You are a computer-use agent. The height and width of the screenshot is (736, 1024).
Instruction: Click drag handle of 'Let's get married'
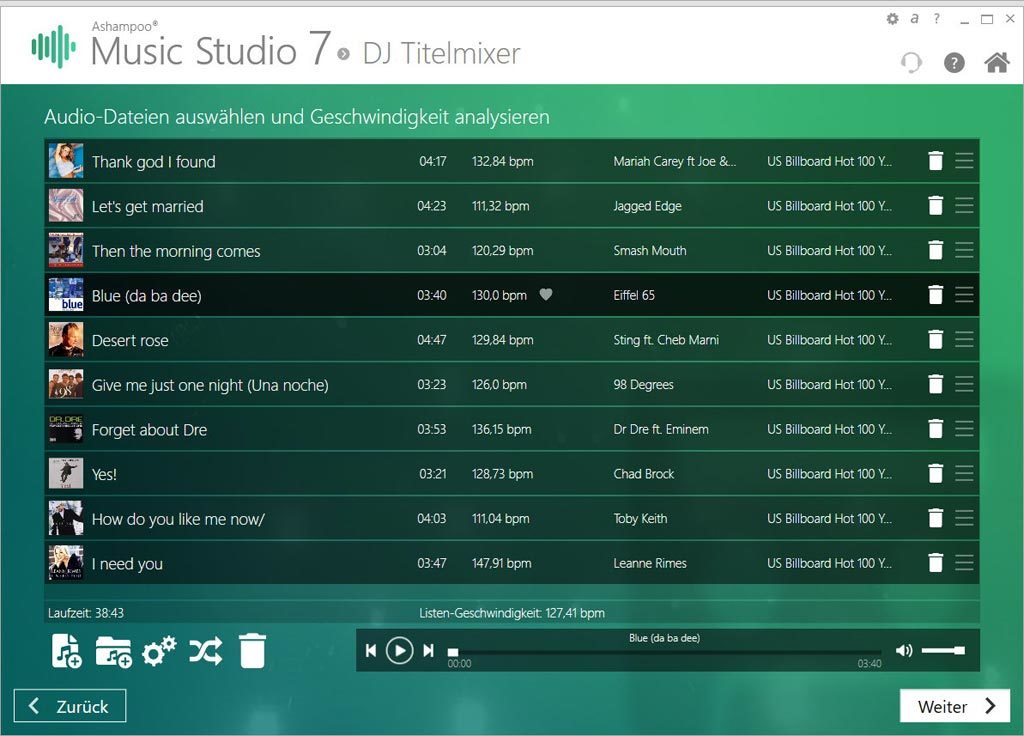click(x=964, y=206)
